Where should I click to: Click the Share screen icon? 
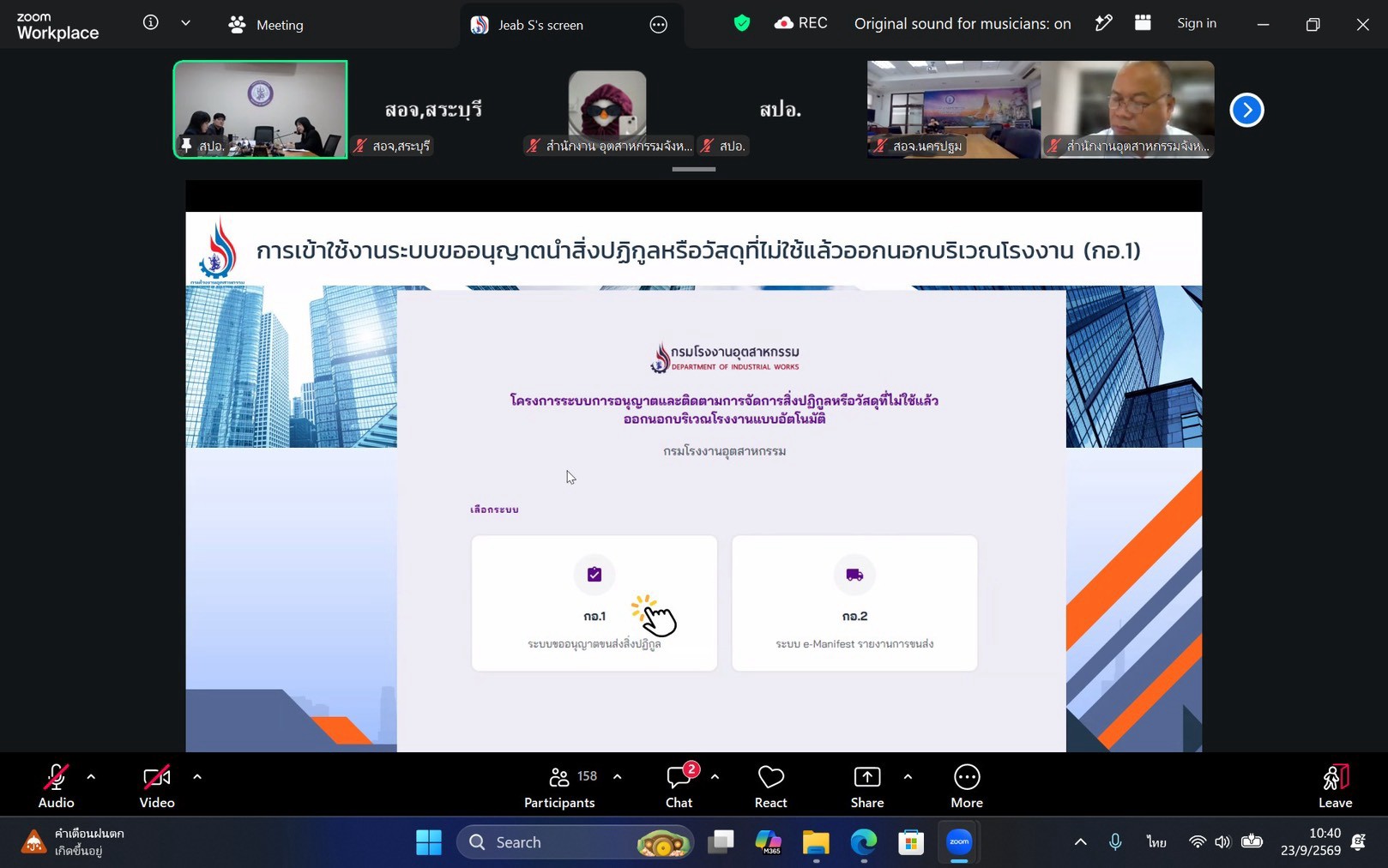[867, 777]
